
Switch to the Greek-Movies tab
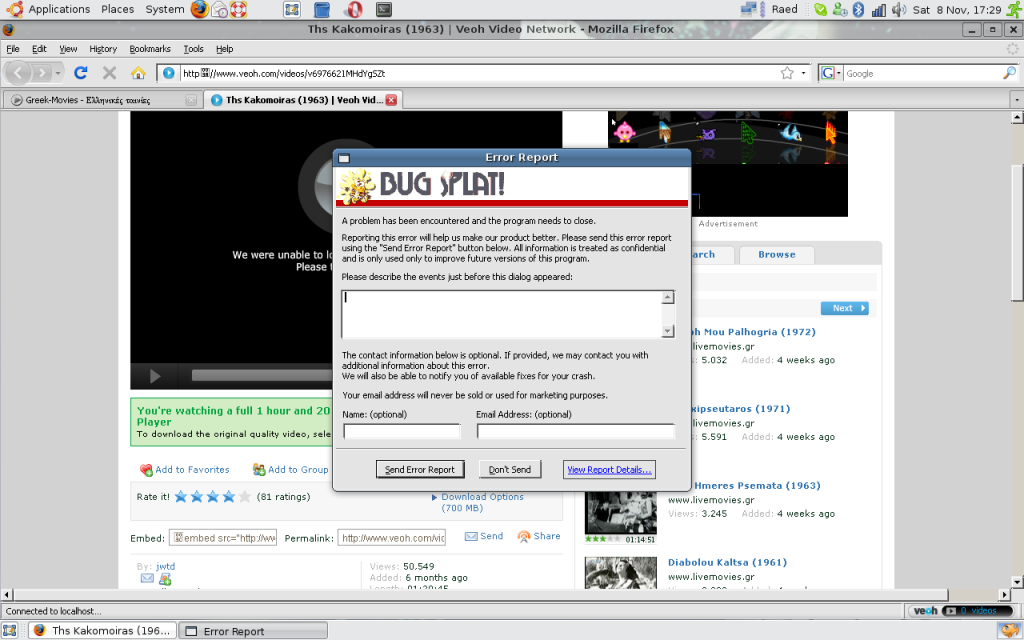[101, 100]
